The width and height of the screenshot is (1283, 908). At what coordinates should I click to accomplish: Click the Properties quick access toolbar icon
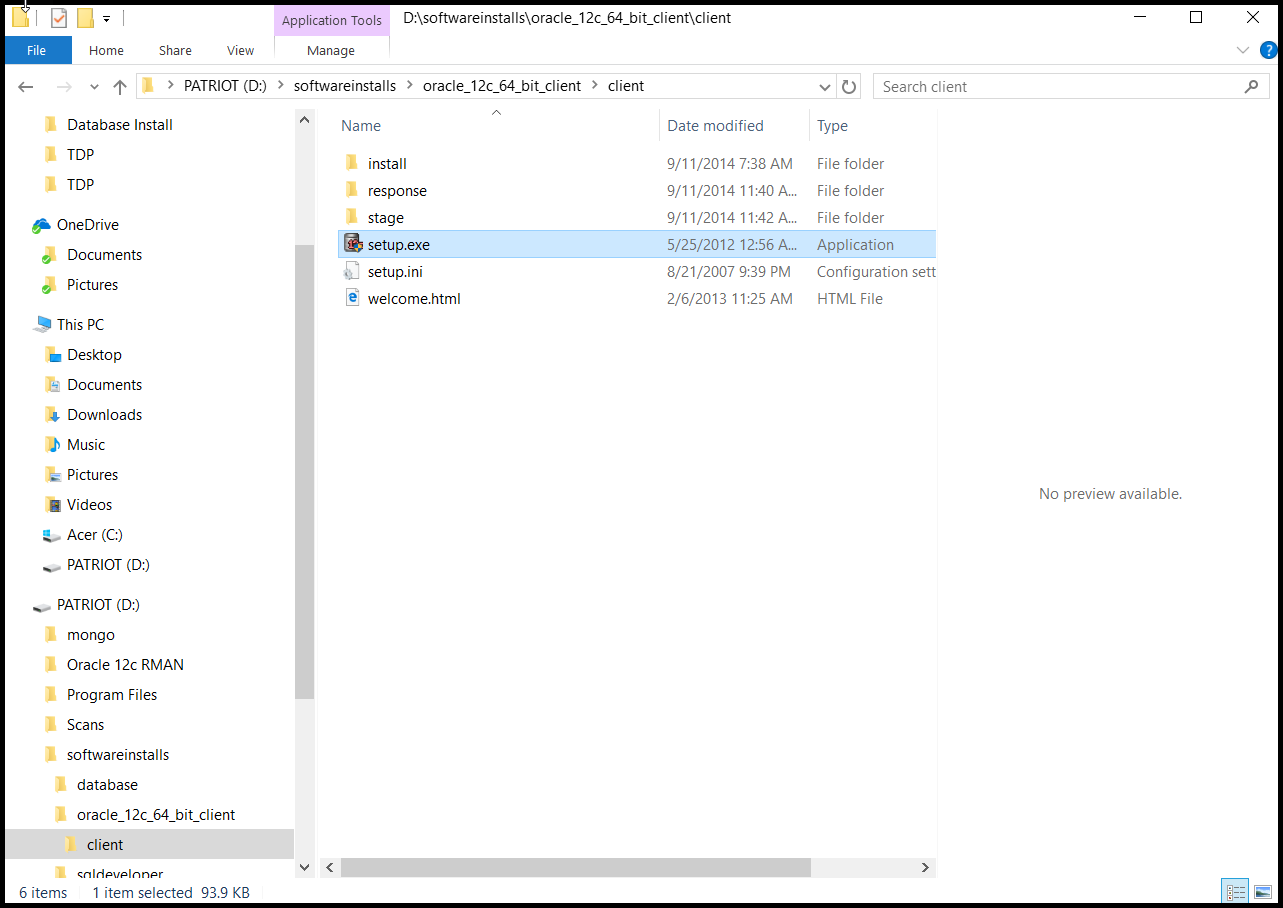(59, 18)
